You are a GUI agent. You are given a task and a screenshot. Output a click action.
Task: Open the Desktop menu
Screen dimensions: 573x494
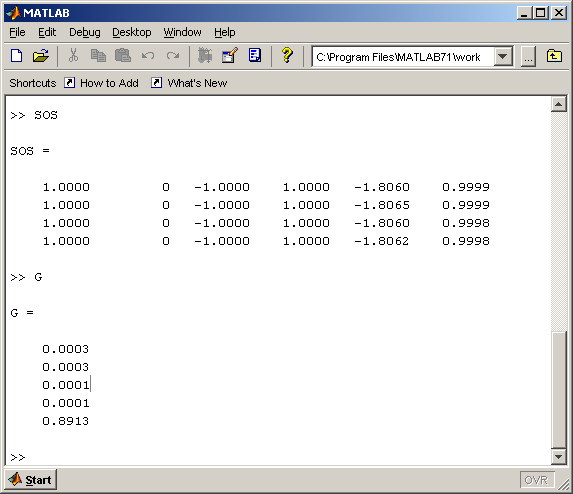[x=132, y=32]
